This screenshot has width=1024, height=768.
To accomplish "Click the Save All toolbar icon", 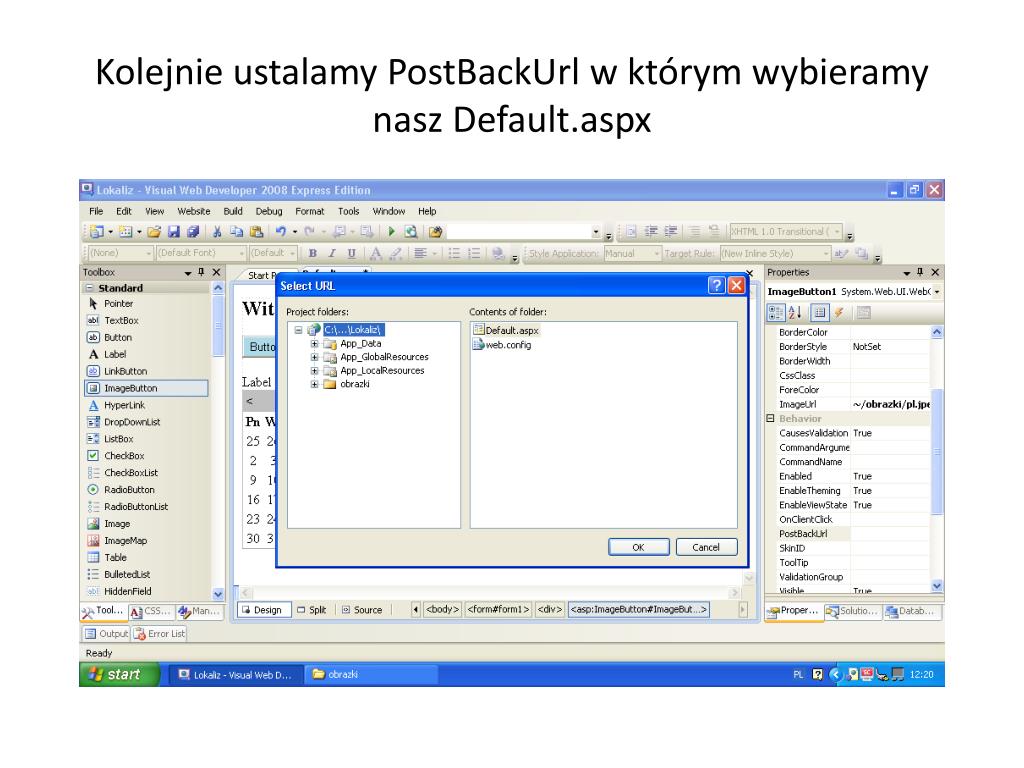I will (x=193, y=232).
